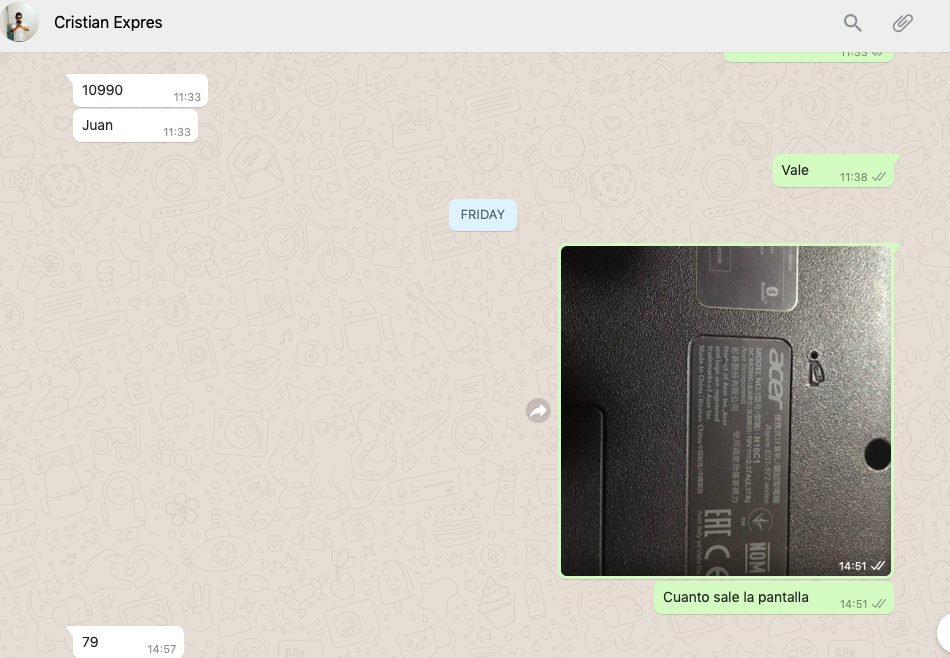Select message "Cuanto sale la pantalla"

point(774,598)
